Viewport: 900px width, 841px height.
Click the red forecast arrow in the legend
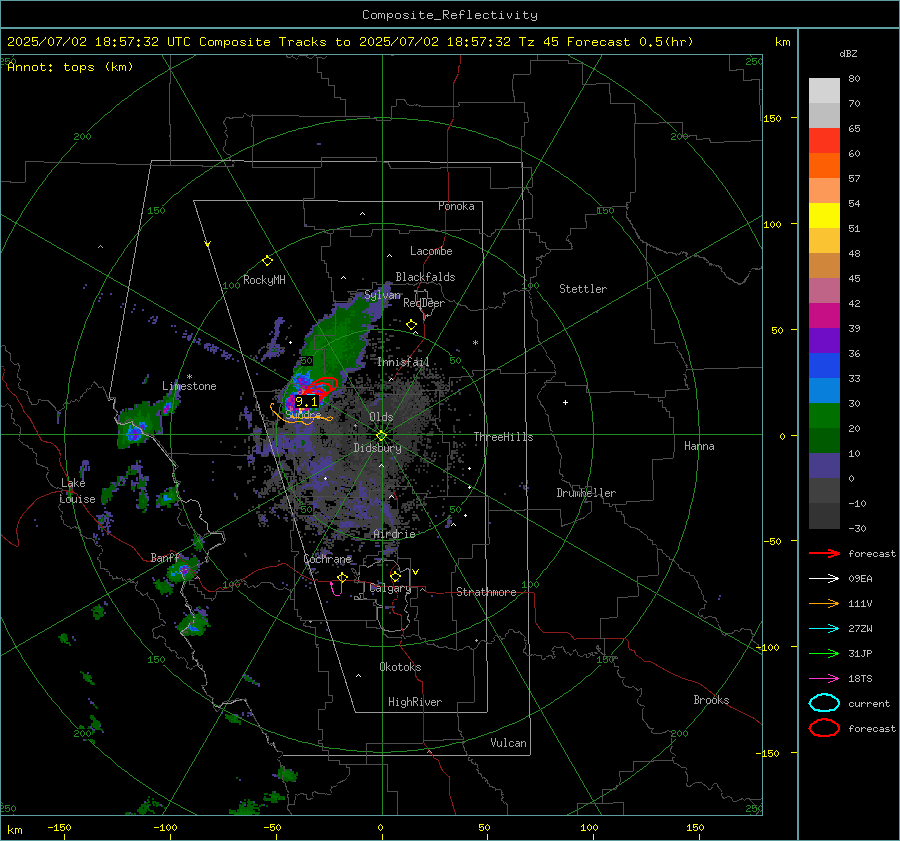[x=824, y=553]
